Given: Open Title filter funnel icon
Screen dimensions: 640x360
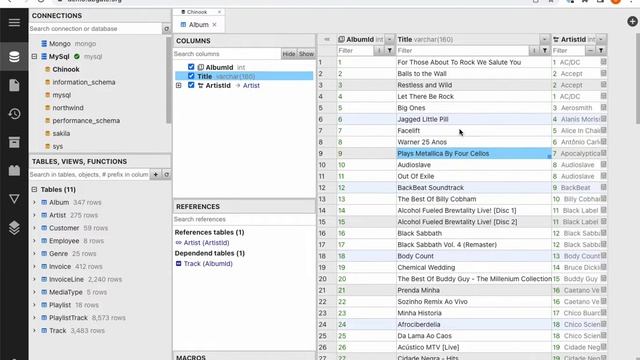Looking at the screenshot, I should (x=545, y=51).
